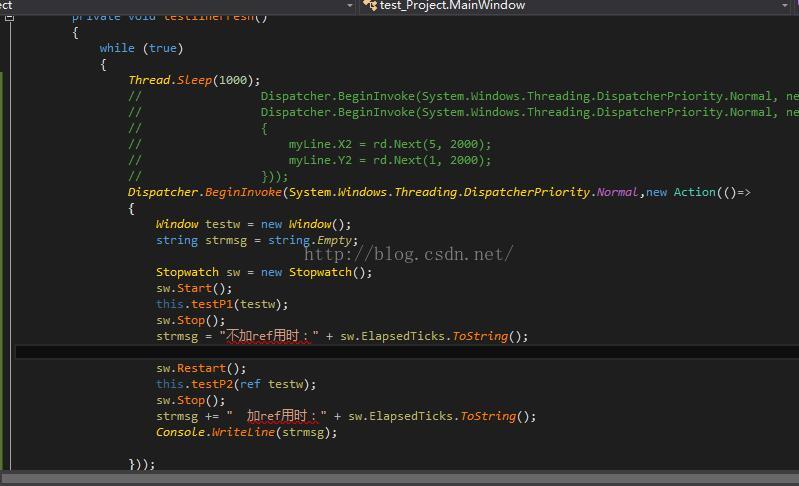Click the "sw.Start();" statement
The width and height of the screenshot is (799, 486).
[194, 288]
